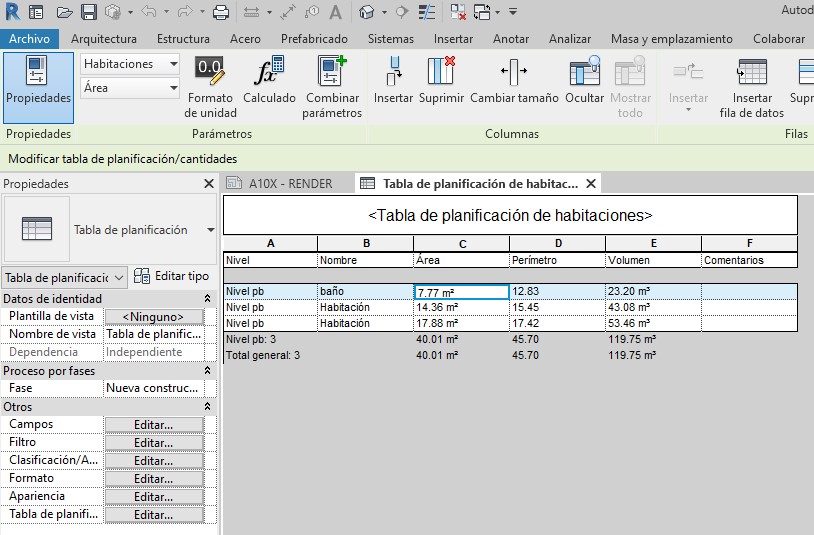Collapse the Datos de identidad section
Screen dimensions: 814x535
[207, 299]
